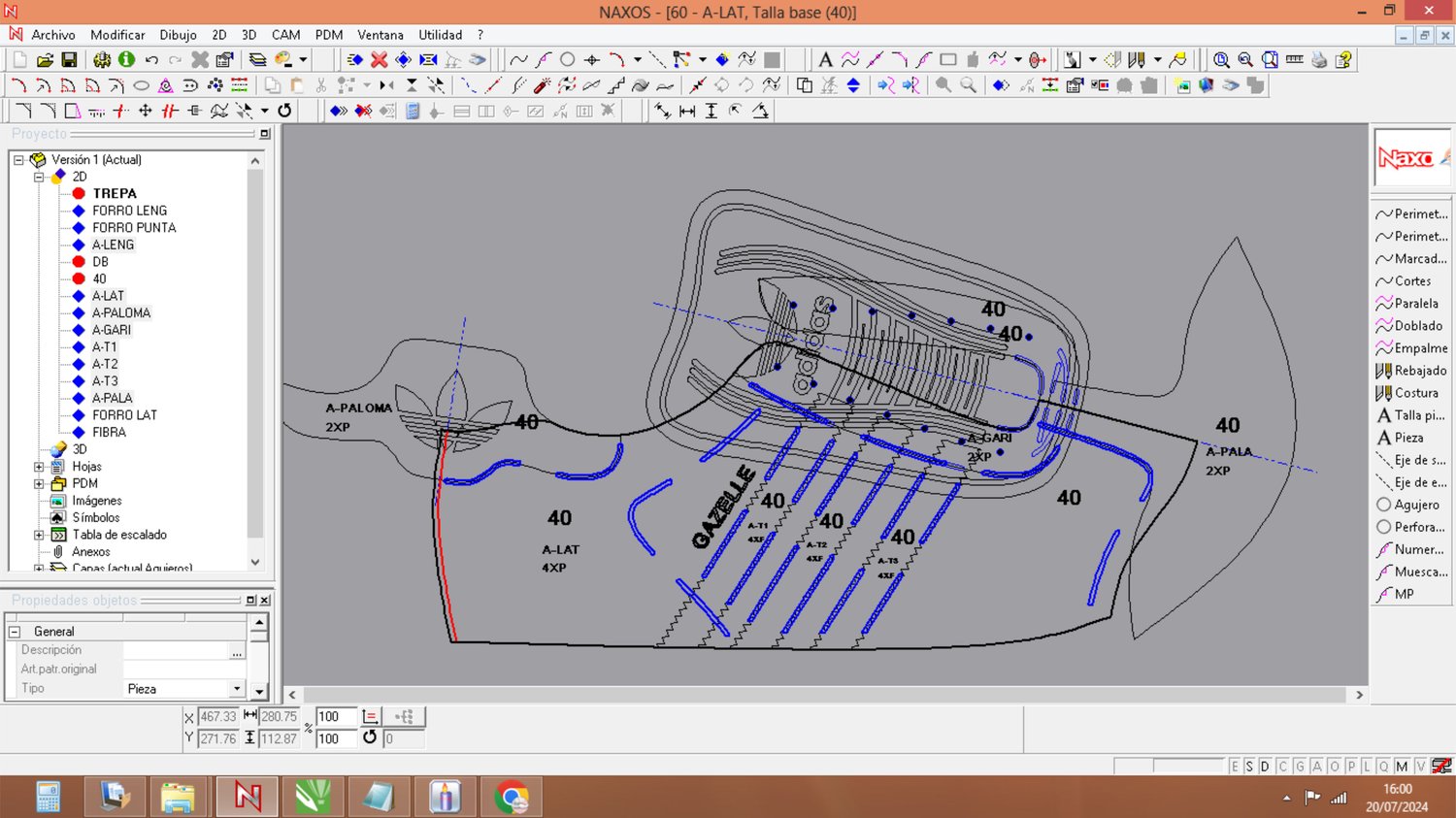Open the Ventana menu
The image size is (1456, 818).
[x=381, y=35]
